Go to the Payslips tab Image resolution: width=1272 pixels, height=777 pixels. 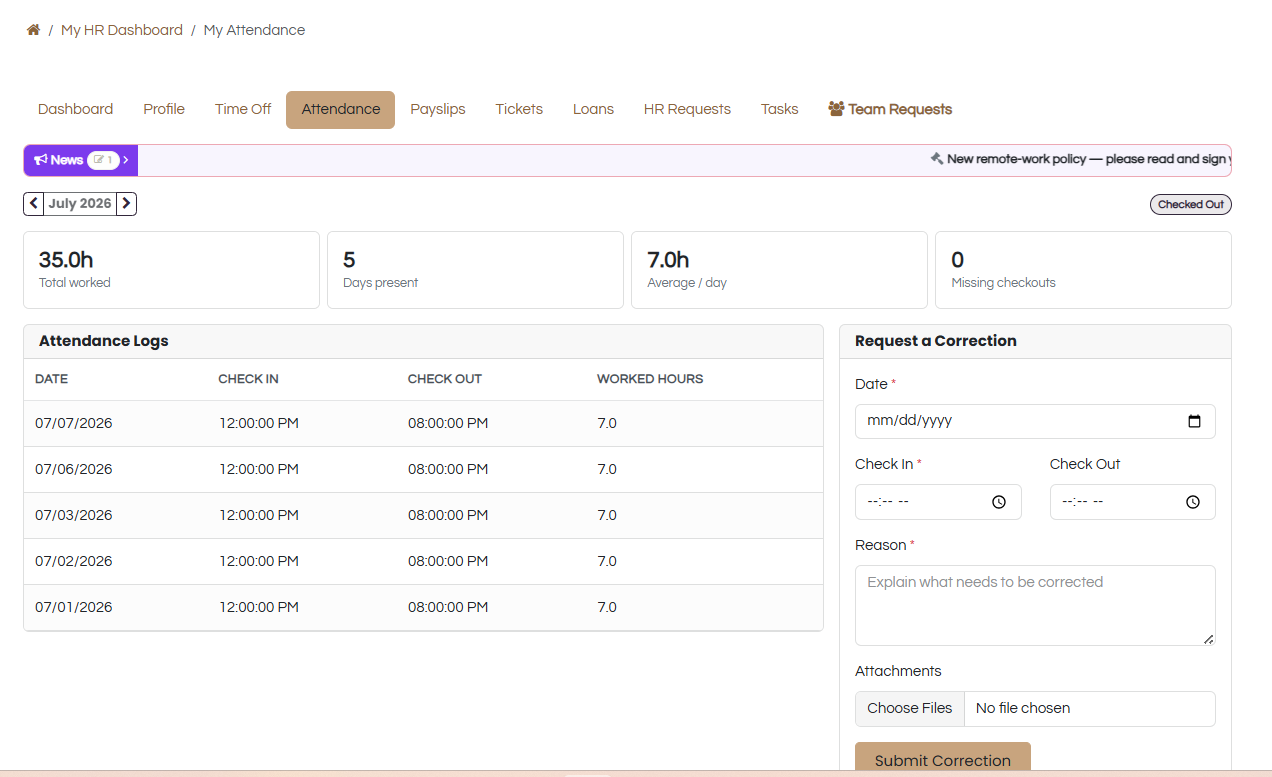438,110
